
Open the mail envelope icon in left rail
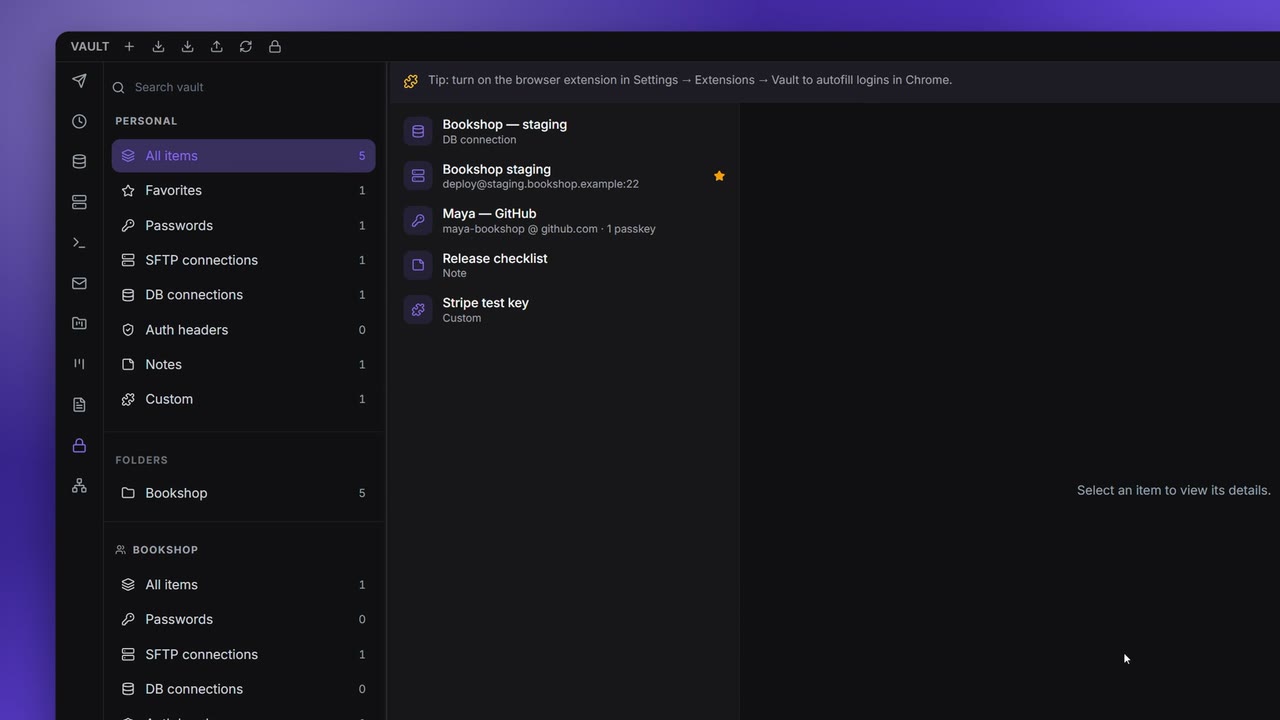coord(79,283)
